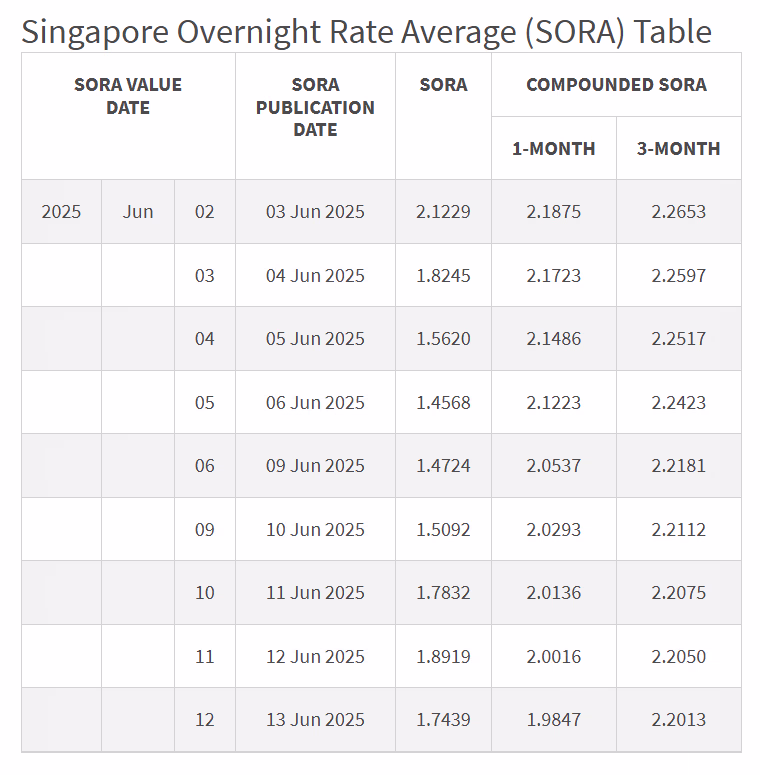Pick 3-month compounded value '2.2181'

(678, 466)
